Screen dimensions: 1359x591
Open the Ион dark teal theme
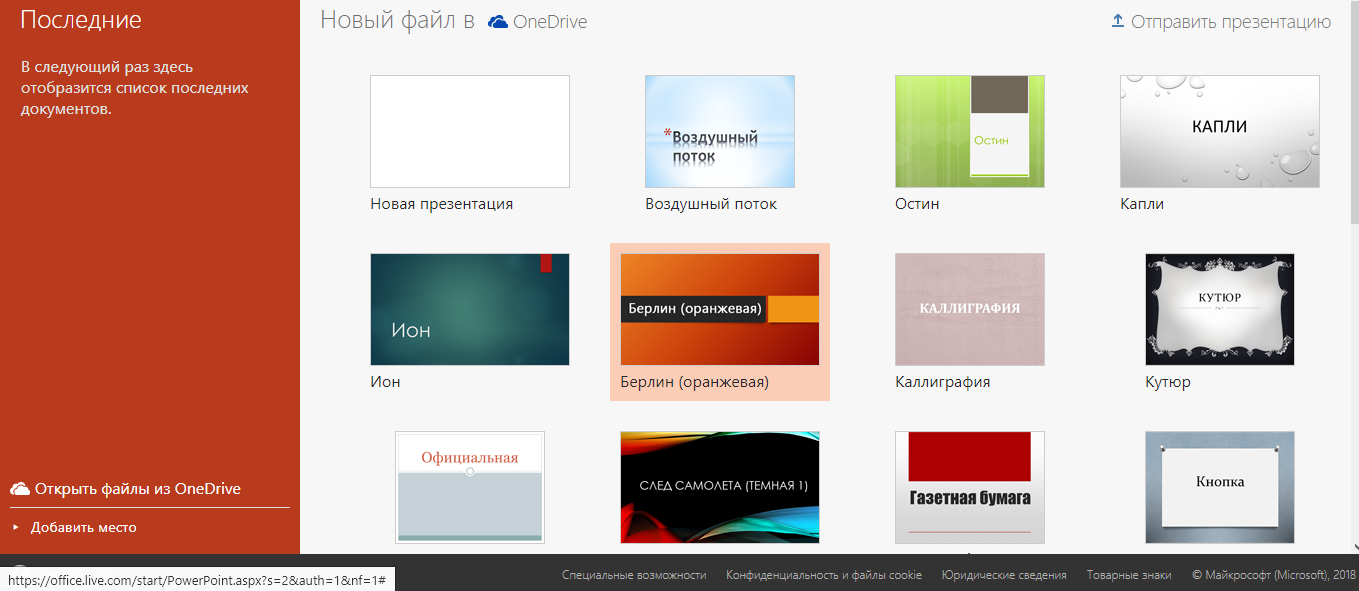[469, 309]
